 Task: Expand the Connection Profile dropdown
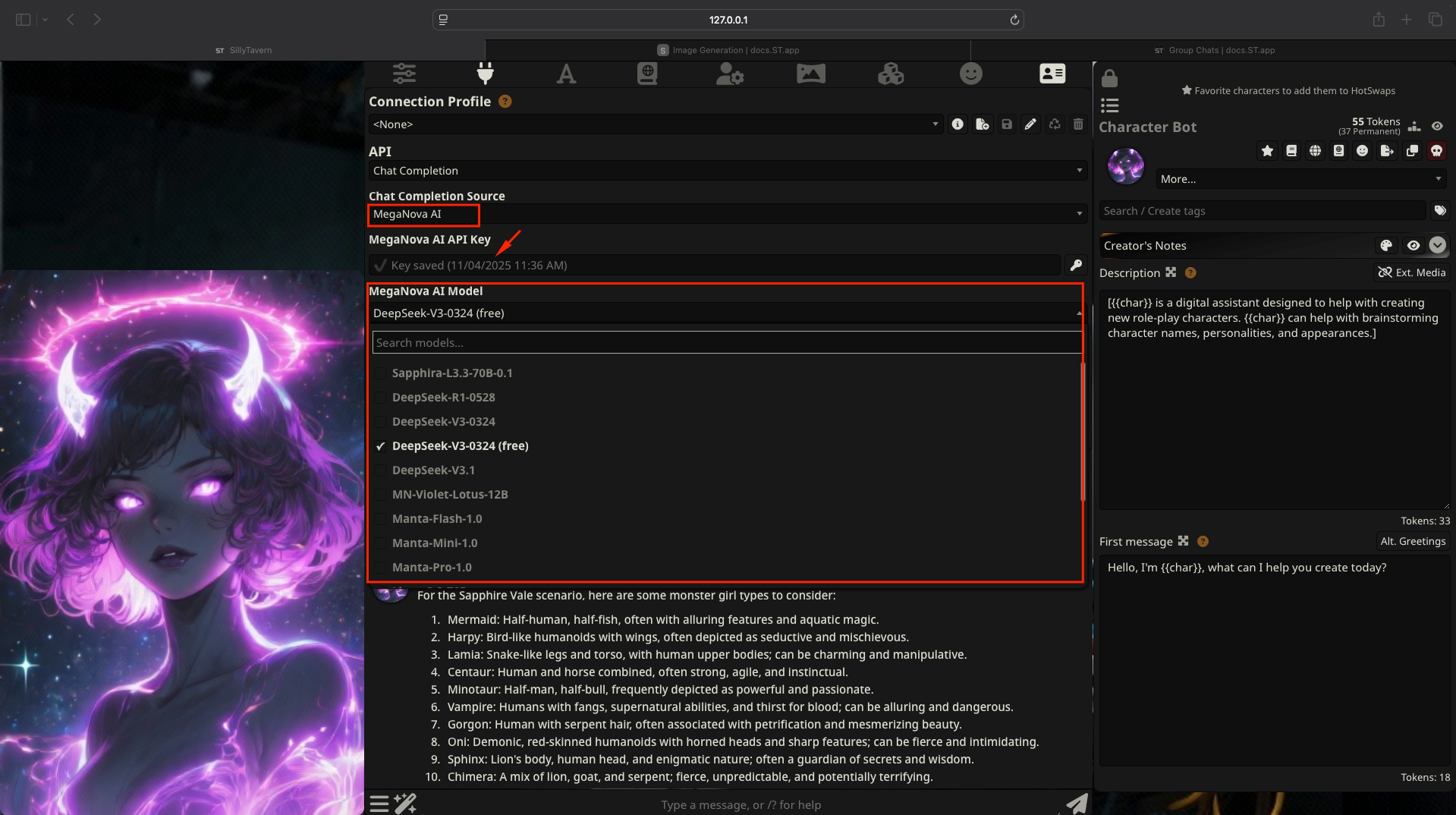(x=655, y=124)
